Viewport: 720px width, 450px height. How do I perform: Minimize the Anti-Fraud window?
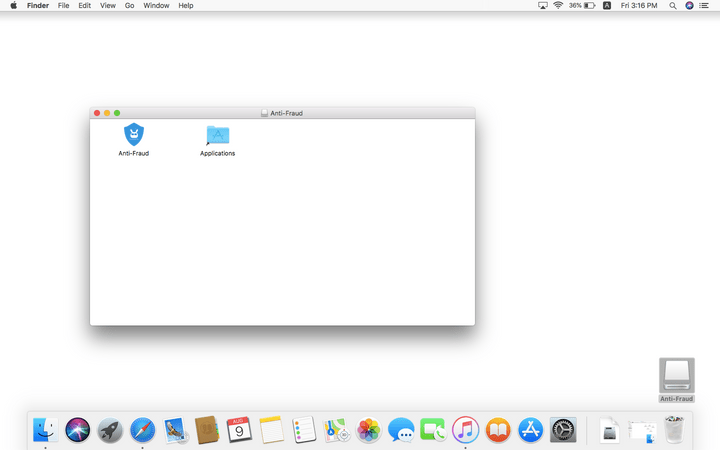107,113
